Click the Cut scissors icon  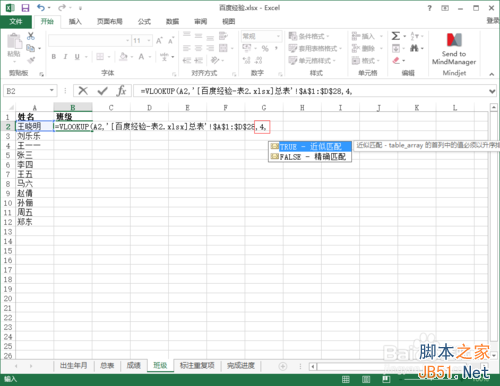click(x=31, y=36)
